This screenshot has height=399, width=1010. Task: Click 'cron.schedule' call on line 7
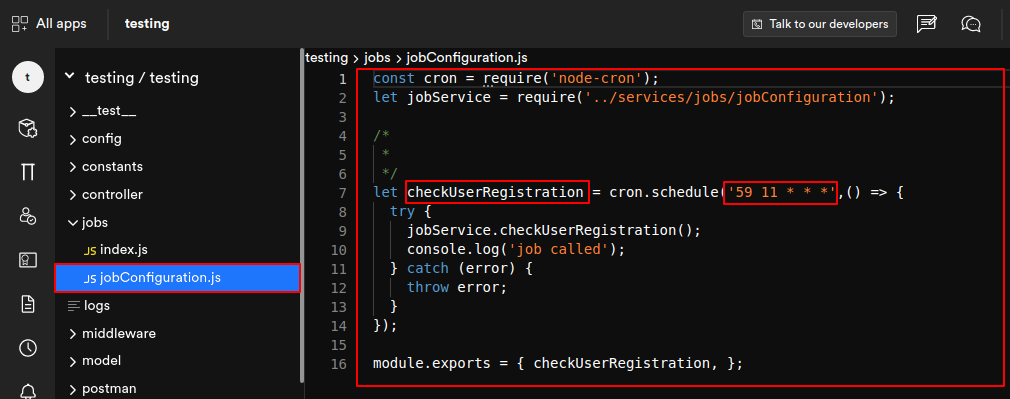point(663,192)
